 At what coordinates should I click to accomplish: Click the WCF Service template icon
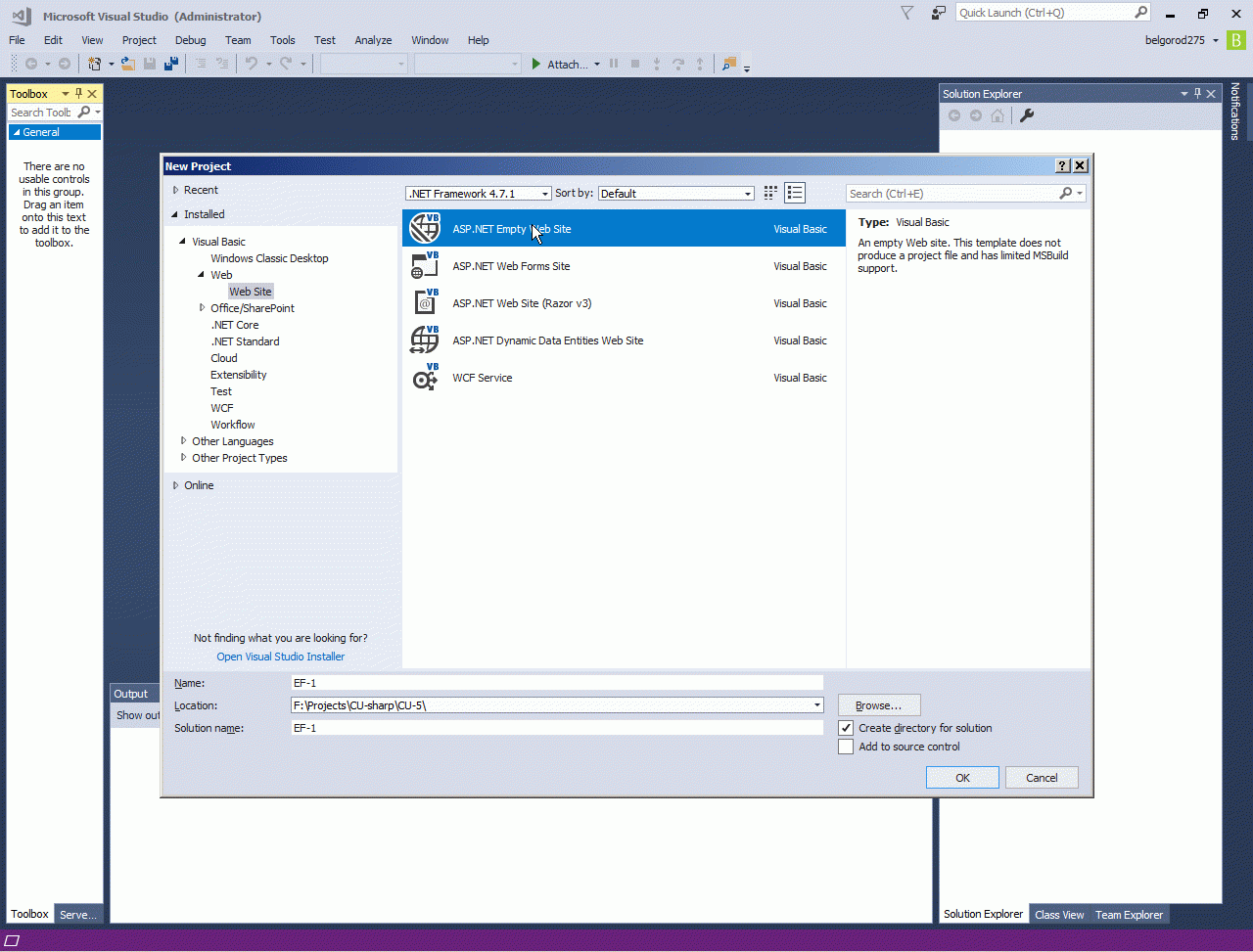[425, 378]
